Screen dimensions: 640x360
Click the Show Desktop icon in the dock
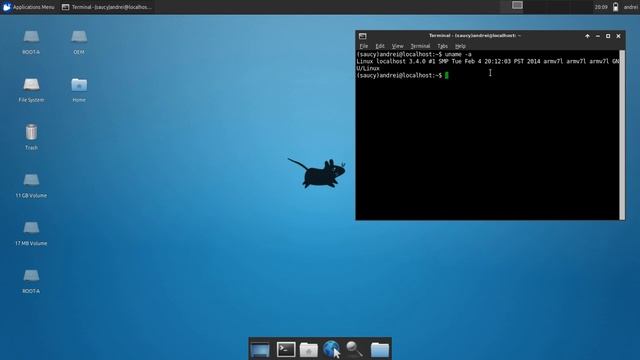pyautogui.click(x=260, y=350)
